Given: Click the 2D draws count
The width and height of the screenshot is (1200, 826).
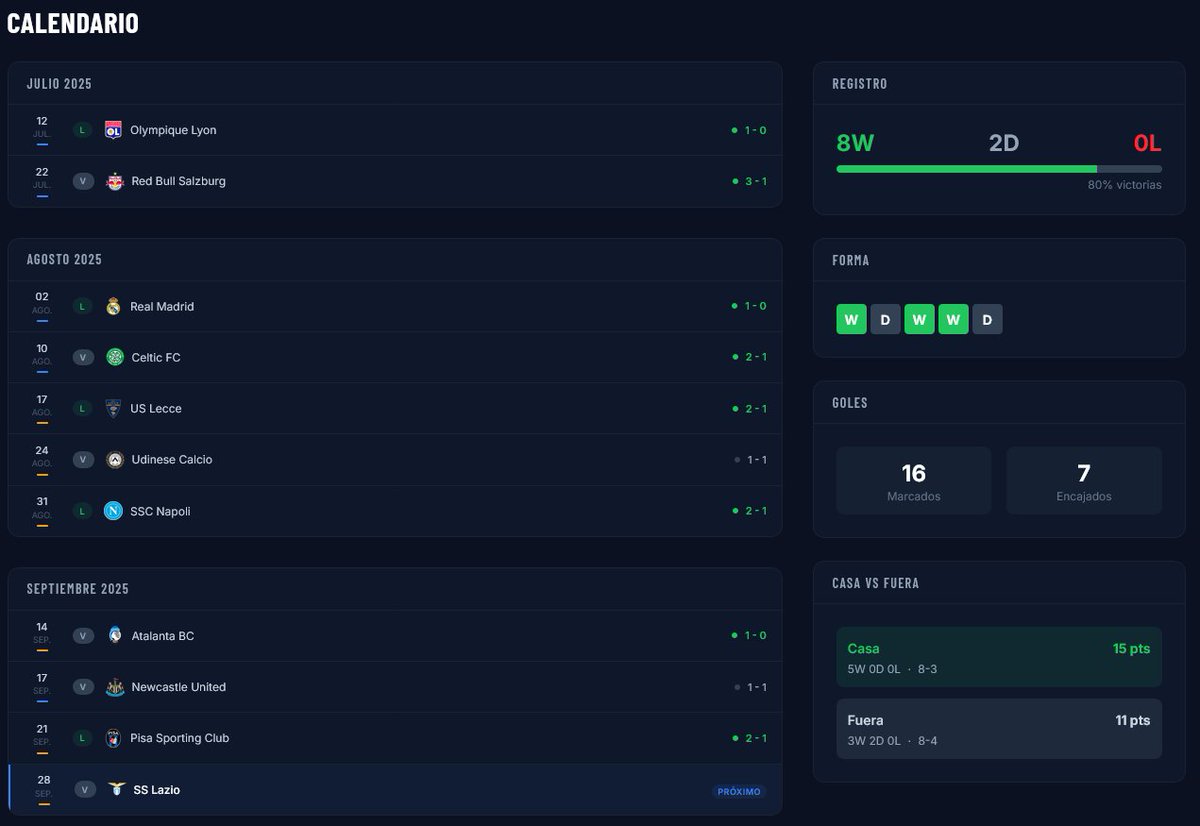Looking at the screenshot, I should (x=1004, y=143).
